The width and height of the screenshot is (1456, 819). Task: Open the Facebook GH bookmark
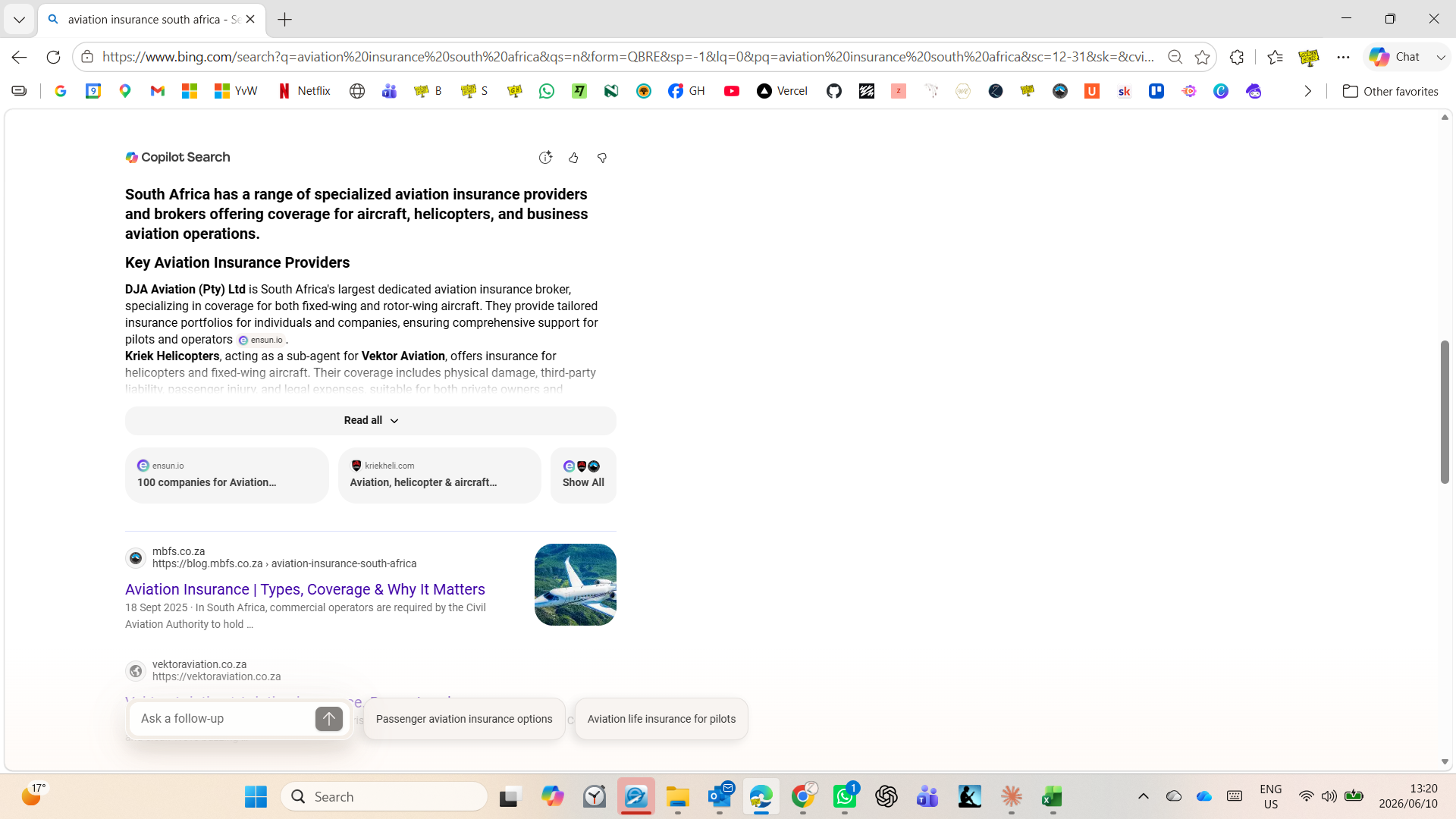tap(686, 91)
